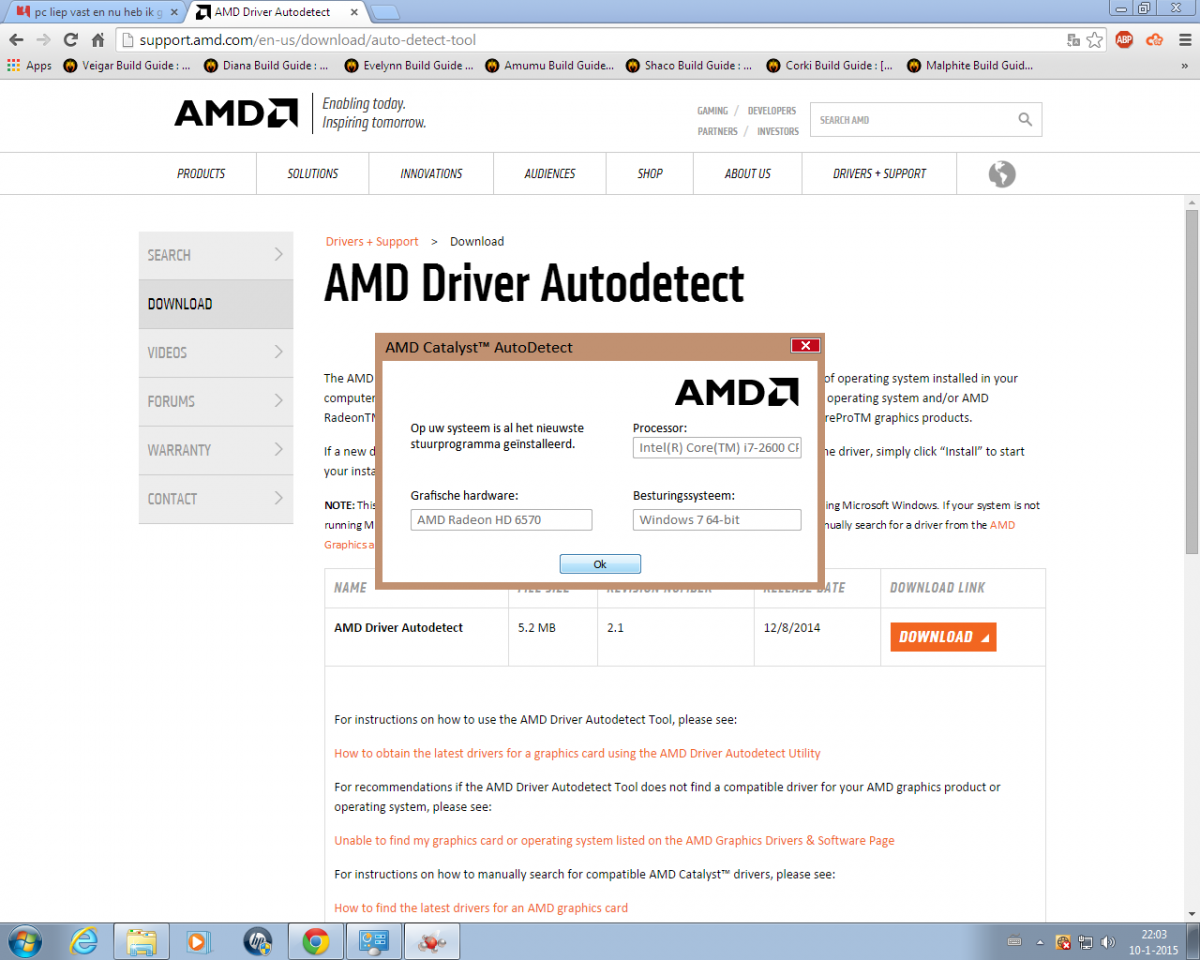Image resolution: width=1200 pixels, height=960 pixels.
Task: Click the address bar URL
Action: pos(308,41)
